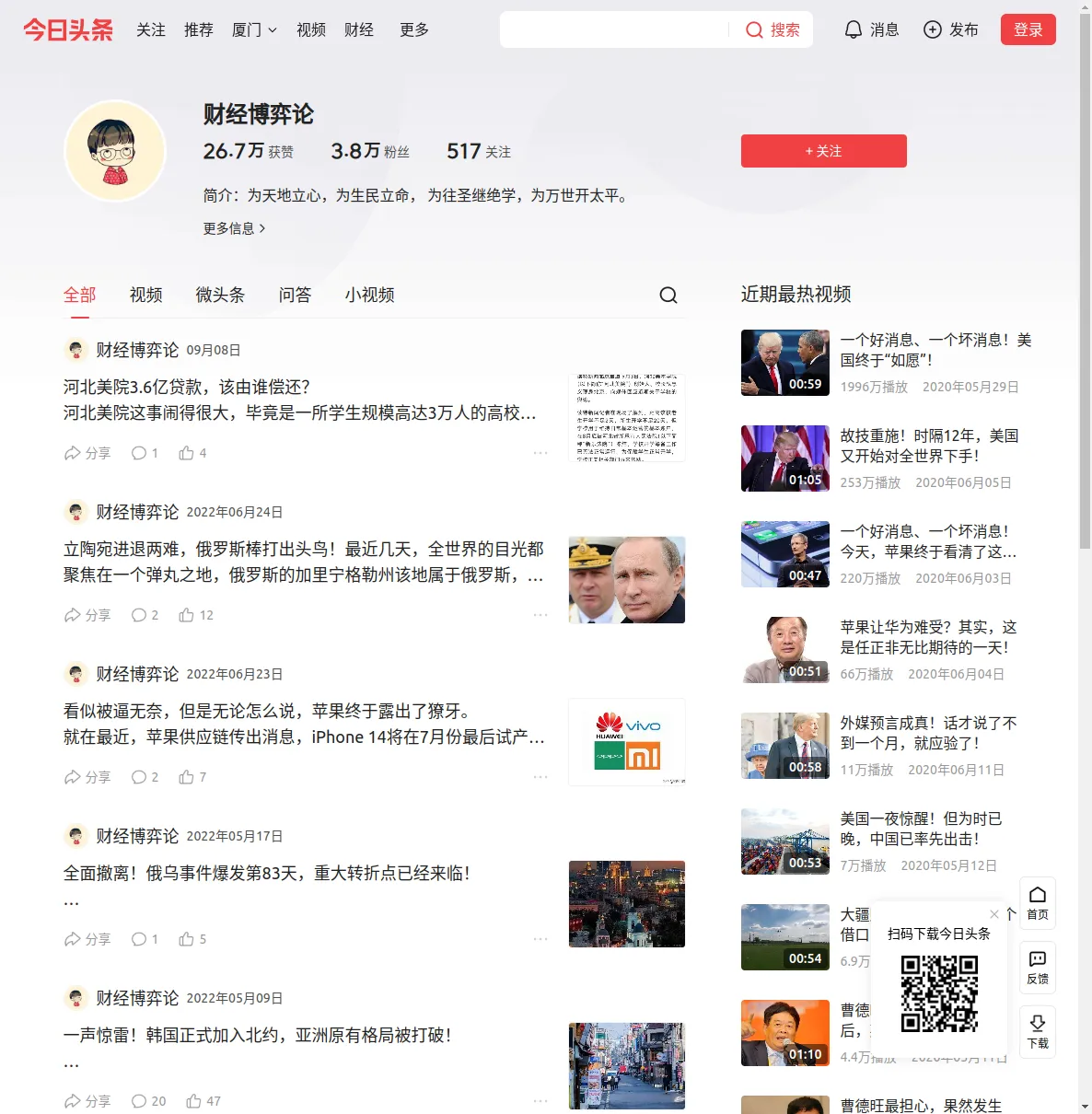Open more options for 立陶宛 post
This screenshot has height=1114, width=1092.
coord(540,615)
